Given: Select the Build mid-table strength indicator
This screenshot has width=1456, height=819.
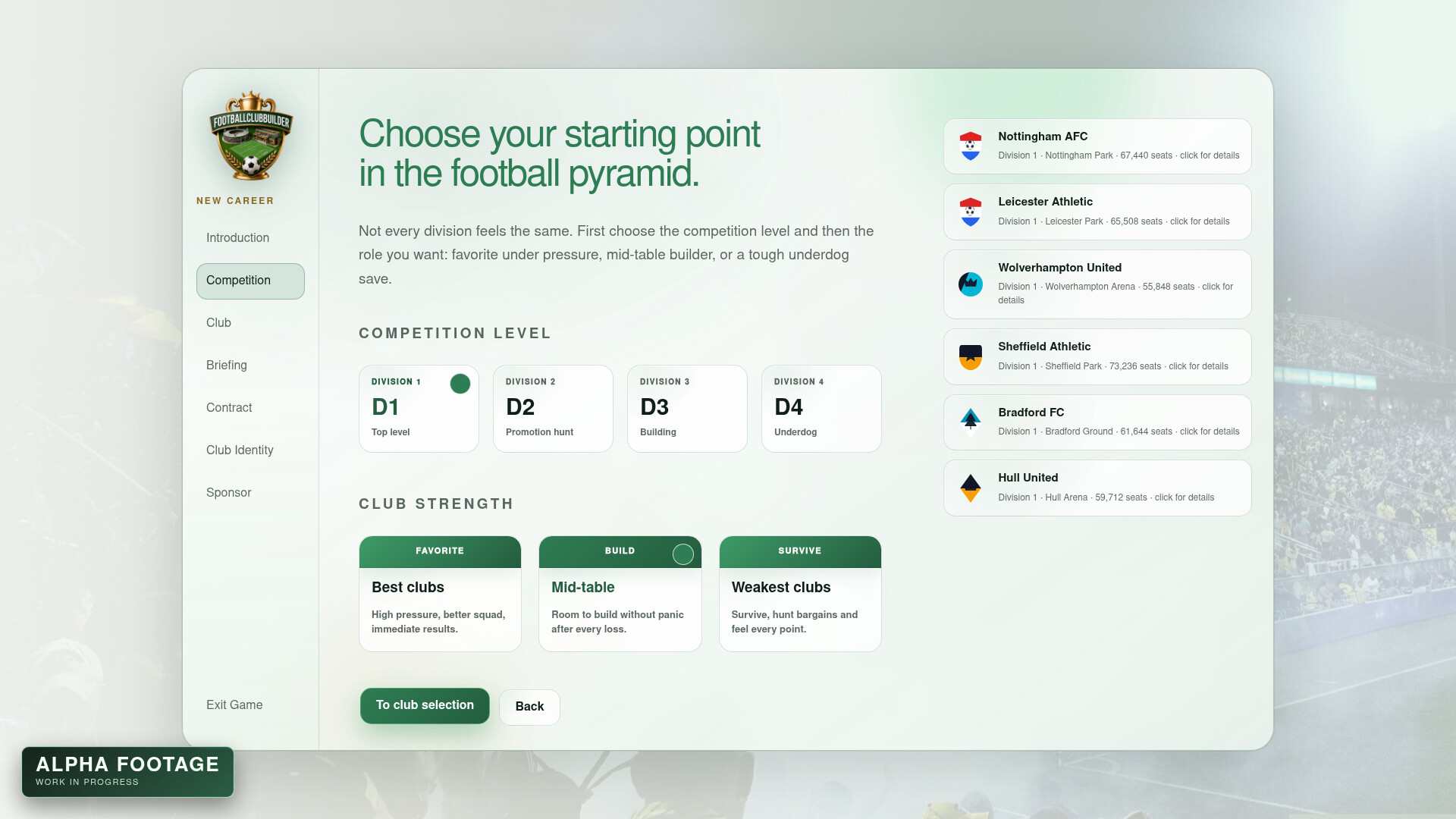Looking at the screenshot, I should tap(682, 554).
